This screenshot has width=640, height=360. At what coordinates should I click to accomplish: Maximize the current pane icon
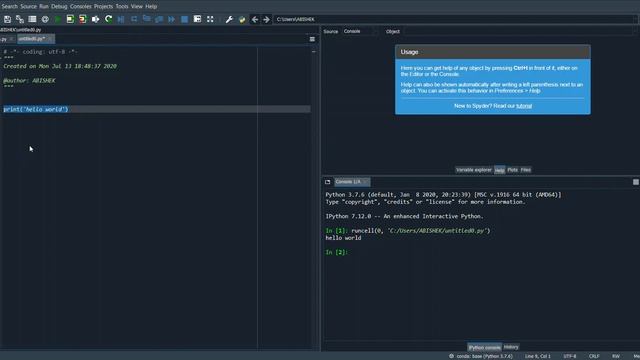pyautogui.click(x=197, y=19)
